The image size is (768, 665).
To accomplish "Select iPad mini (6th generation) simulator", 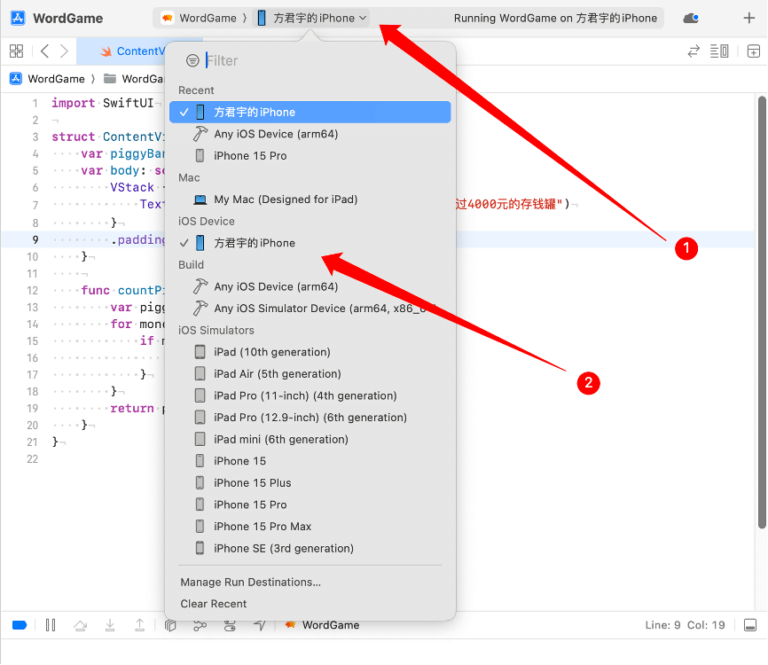I will [310, 439].
